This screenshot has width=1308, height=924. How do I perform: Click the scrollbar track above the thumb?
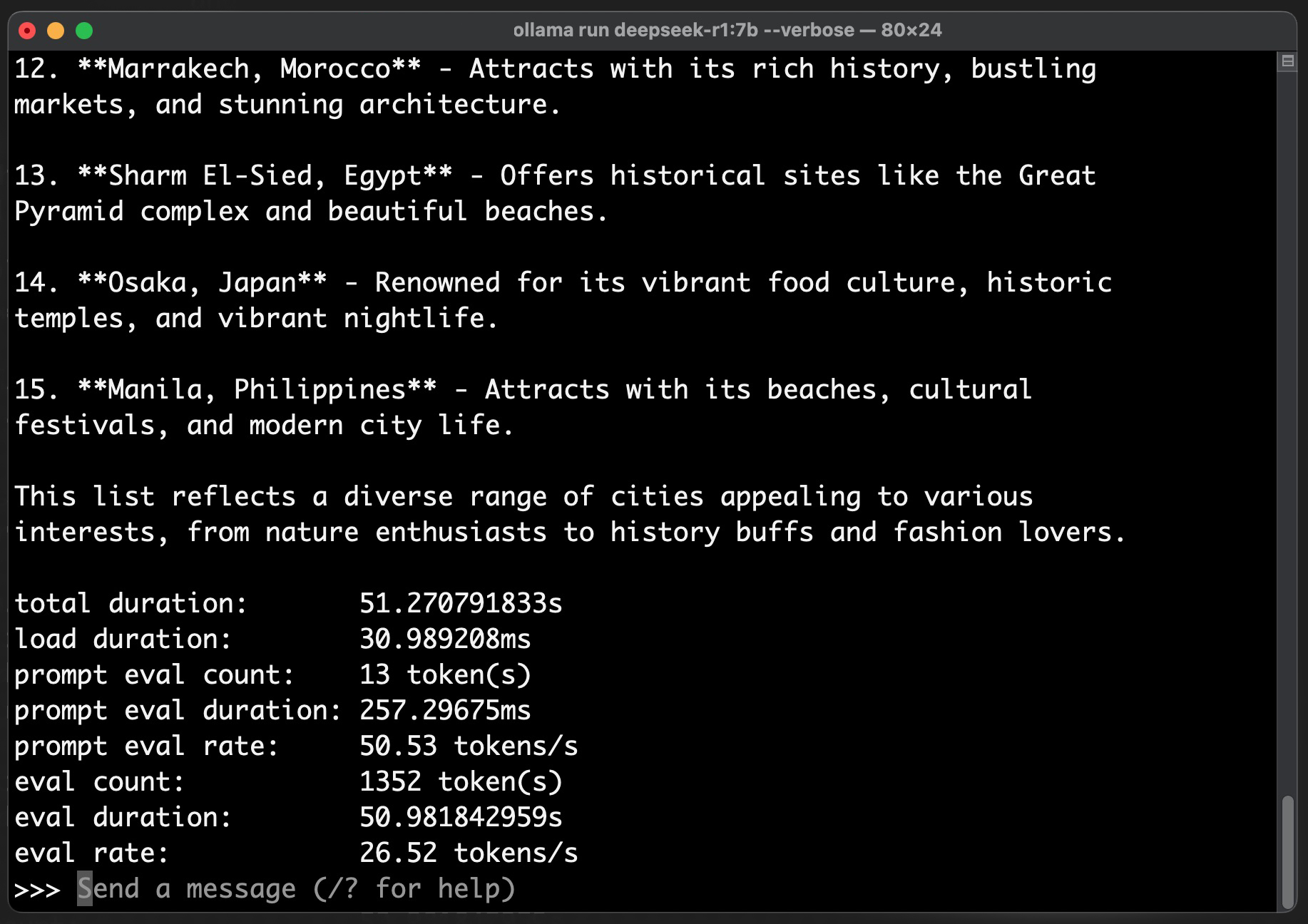(x=1287, y=428)
